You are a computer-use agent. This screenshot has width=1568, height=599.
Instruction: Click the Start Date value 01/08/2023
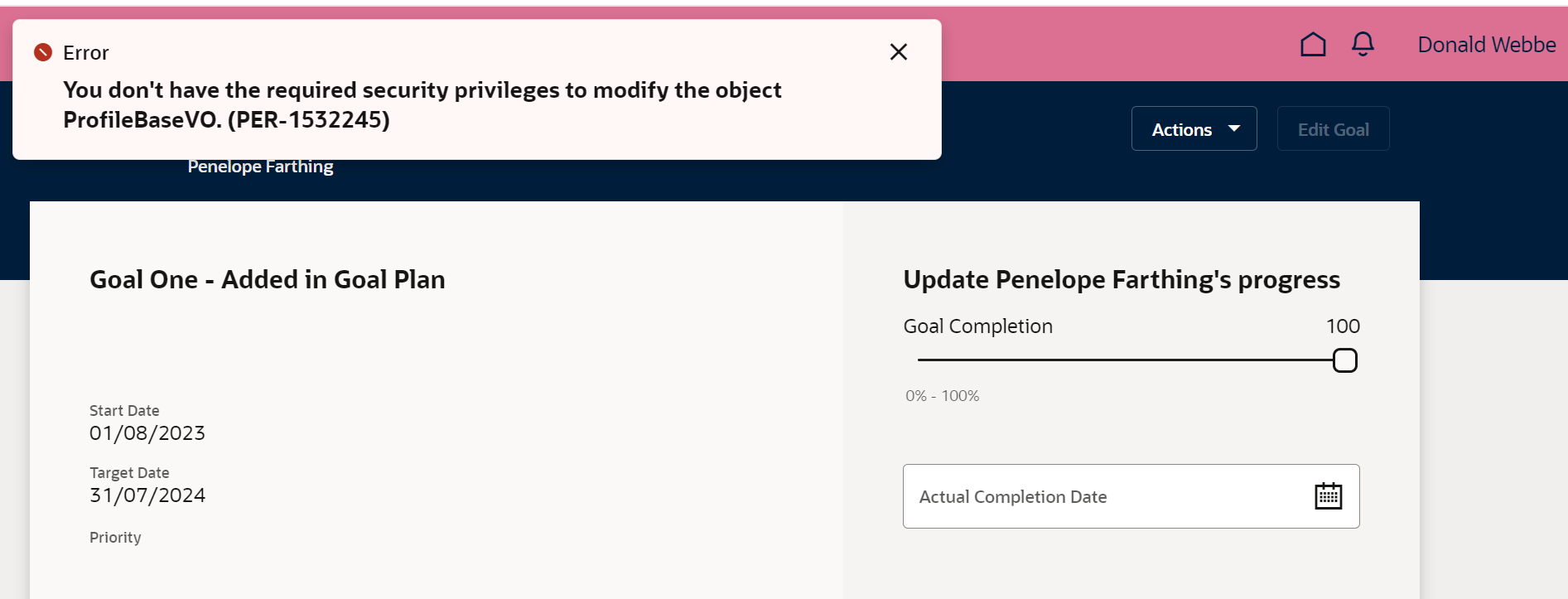tap(147, 432)
